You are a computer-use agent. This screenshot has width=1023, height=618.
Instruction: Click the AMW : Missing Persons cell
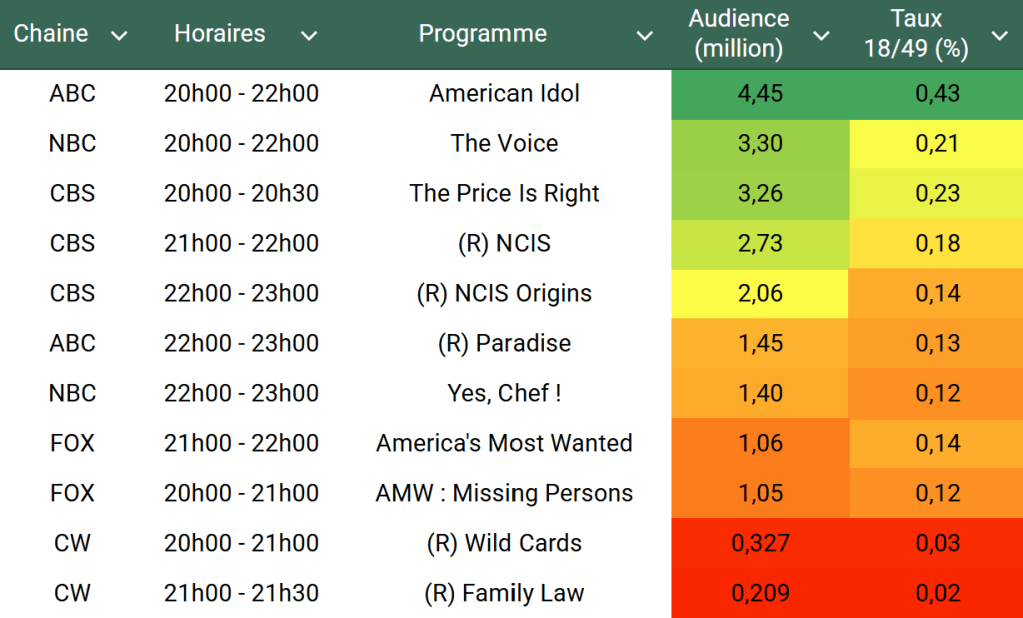(x=504, y=494)
